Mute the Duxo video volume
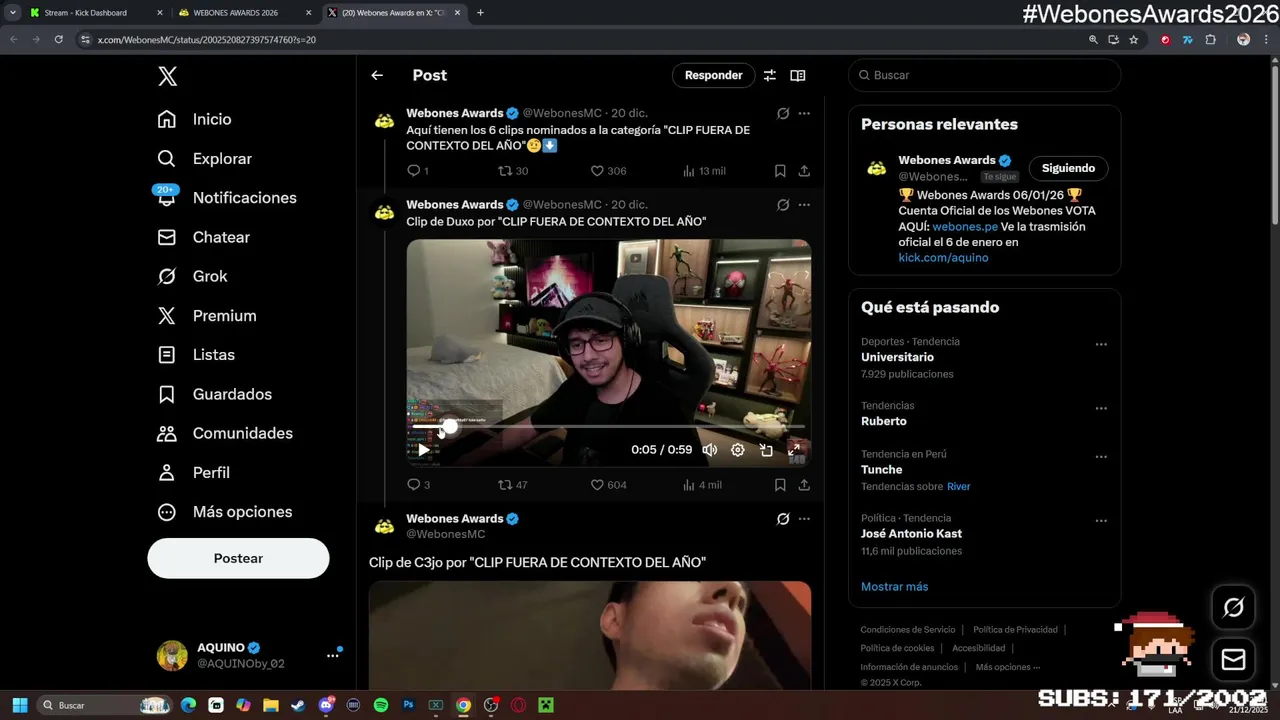Screen dimensions: 1280x720 [709, 450]
